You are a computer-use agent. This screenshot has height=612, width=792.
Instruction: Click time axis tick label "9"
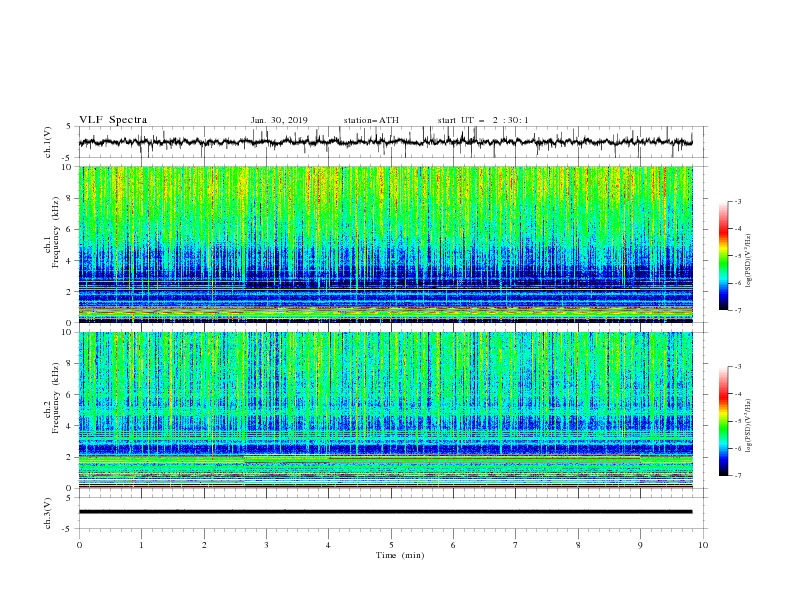[640, 545]
